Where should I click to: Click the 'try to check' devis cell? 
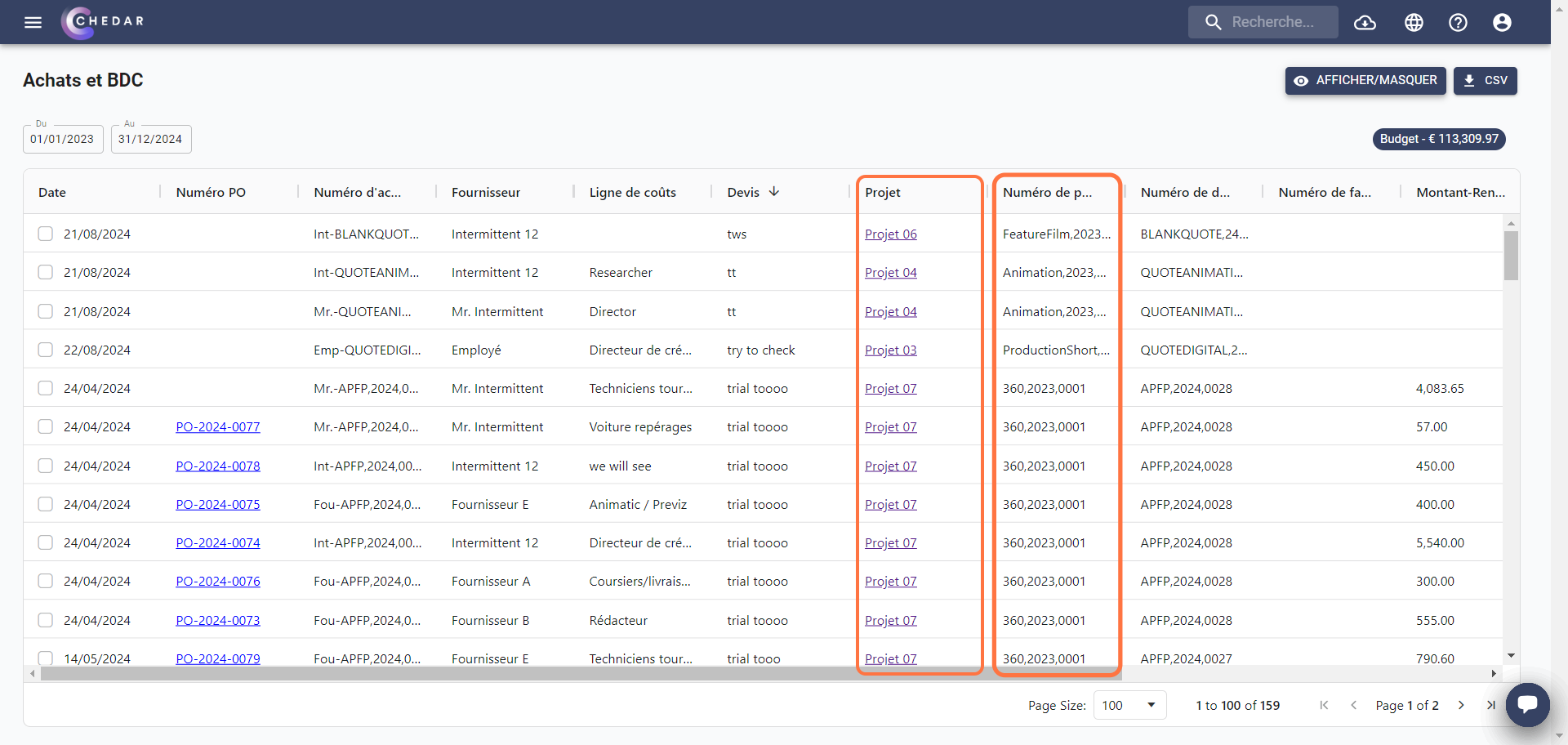(x=761, y=350)
